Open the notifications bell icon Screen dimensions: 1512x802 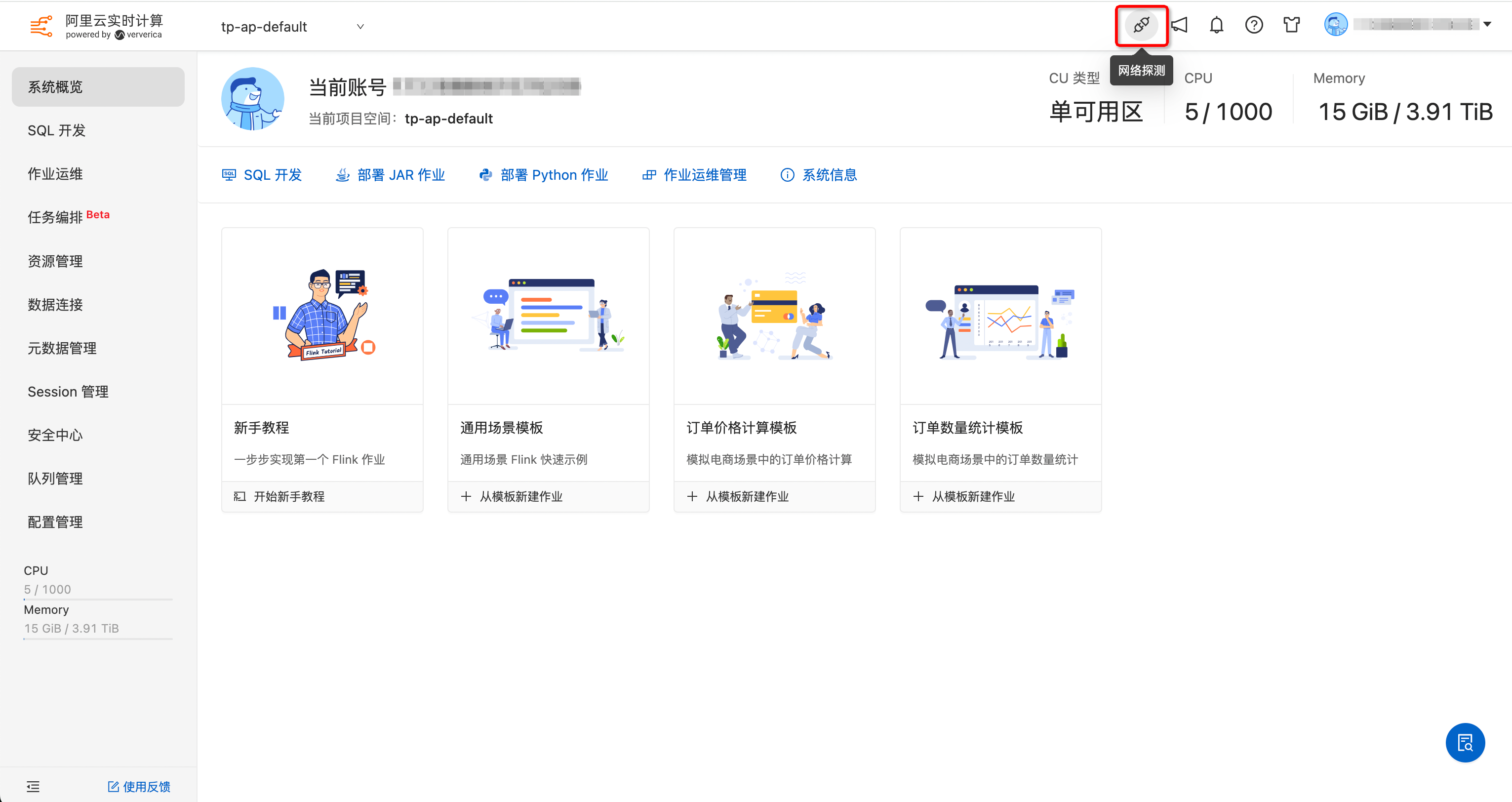click(x=1216, y=25)
